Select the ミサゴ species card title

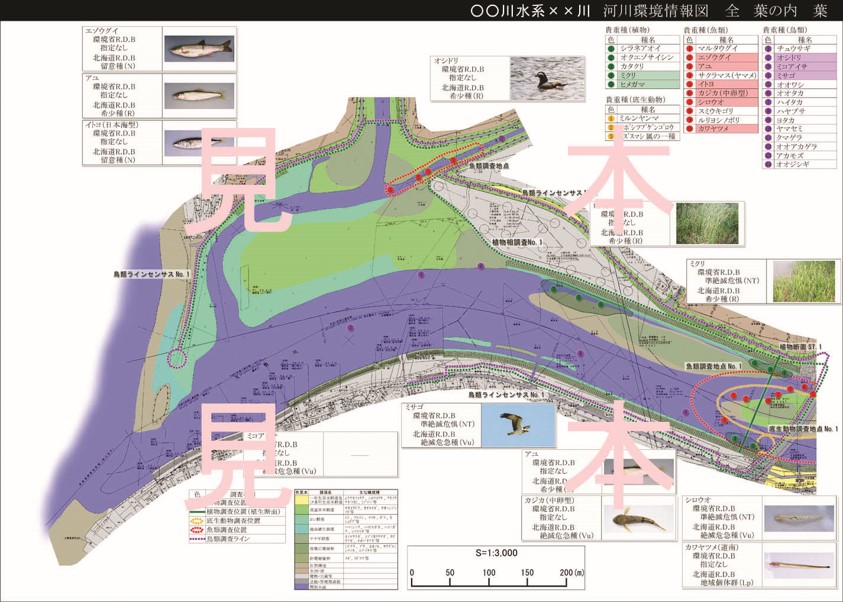415,407
